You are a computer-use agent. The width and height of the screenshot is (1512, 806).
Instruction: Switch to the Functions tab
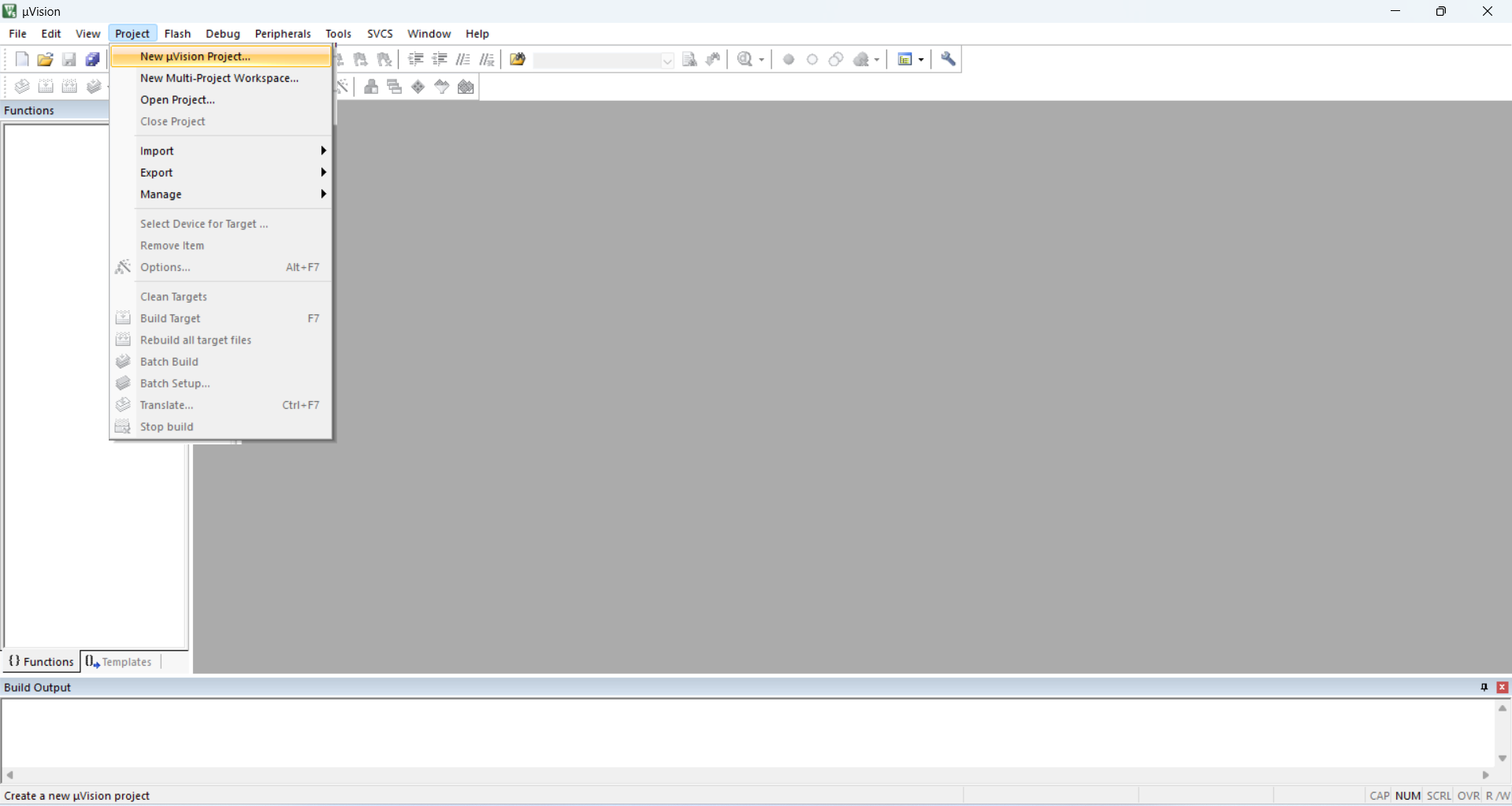click(x=41, y=662)
